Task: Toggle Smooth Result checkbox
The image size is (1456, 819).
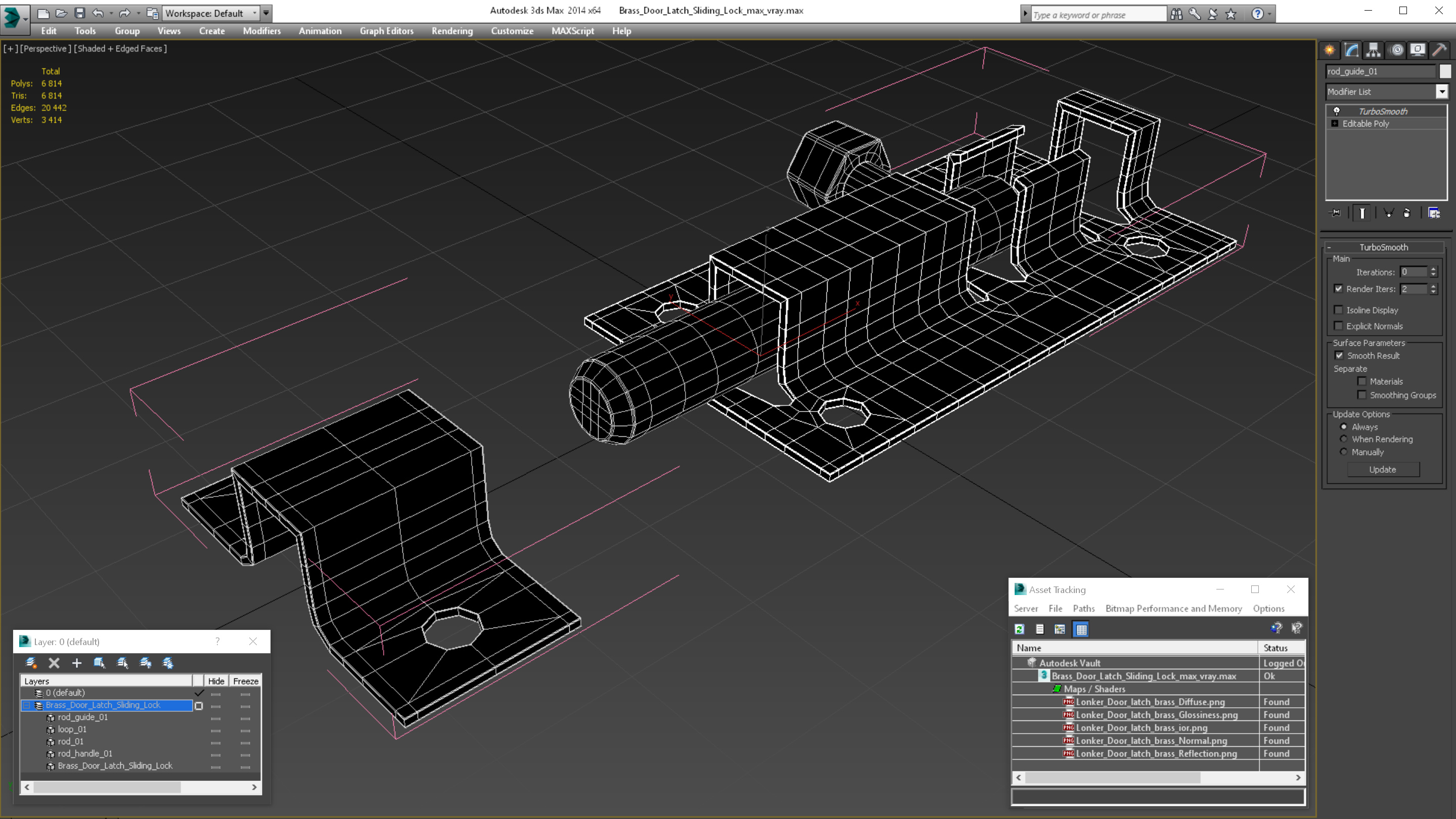Action: click(x=1339, y=355)
